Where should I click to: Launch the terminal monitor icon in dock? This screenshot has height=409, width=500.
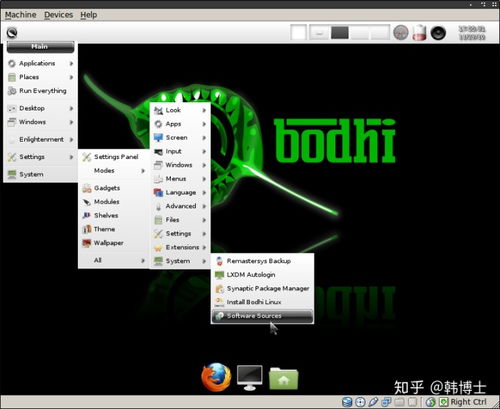[x=250, y=378]
